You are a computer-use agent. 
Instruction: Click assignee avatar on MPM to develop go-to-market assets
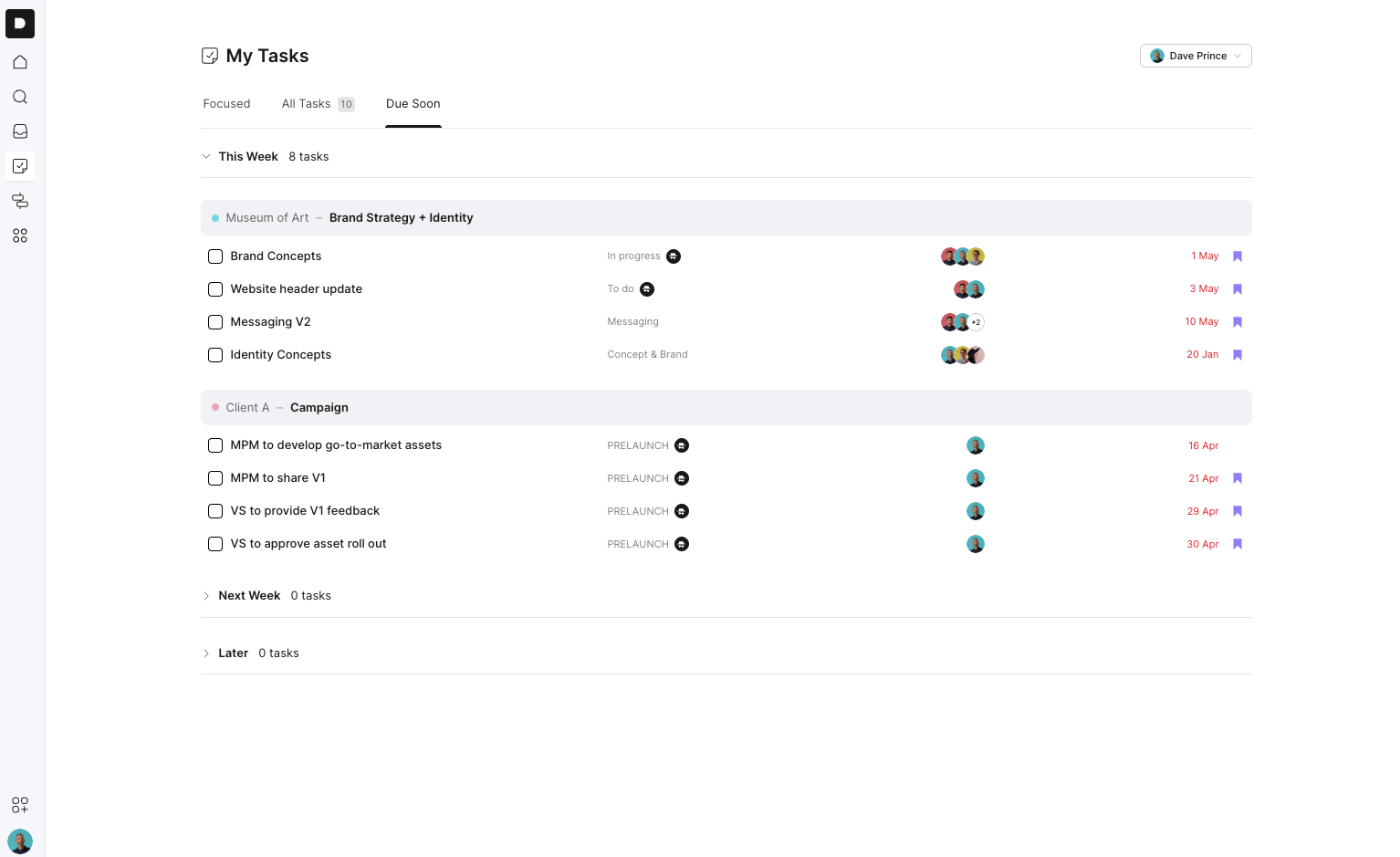coord(976,445)
